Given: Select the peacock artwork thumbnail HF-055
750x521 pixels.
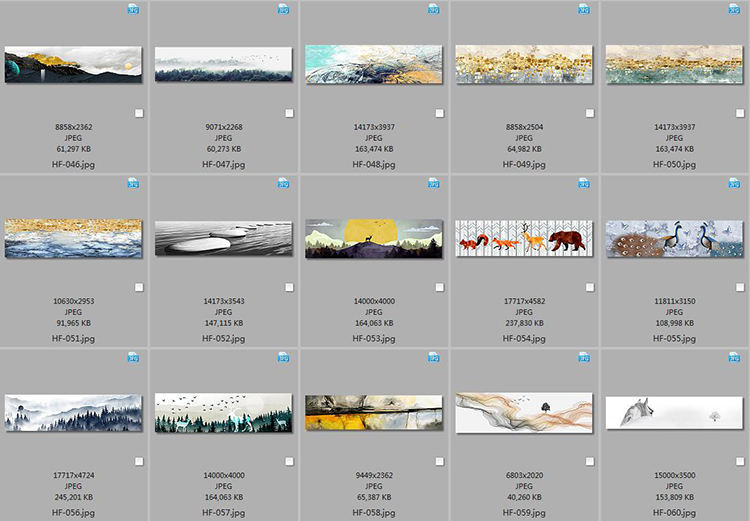Looking at the screenshot, I should click(x=674, y=239).
